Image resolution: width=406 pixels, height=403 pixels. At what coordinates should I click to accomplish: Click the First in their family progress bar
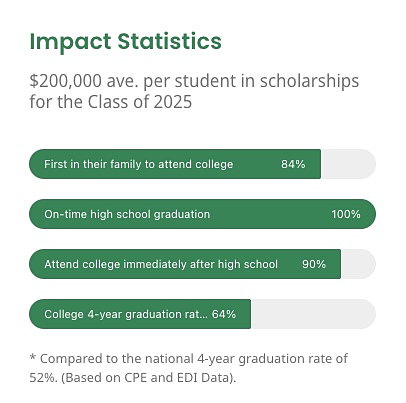[x=203, y=164]
